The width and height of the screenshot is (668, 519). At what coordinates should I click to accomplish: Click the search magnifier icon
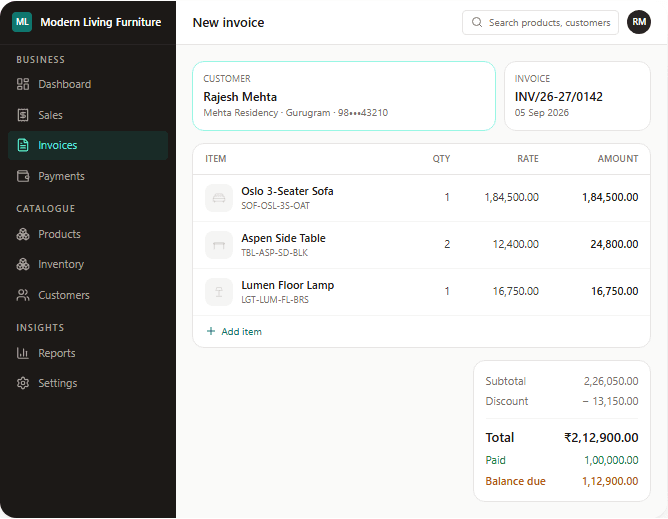tap(477, 22)
